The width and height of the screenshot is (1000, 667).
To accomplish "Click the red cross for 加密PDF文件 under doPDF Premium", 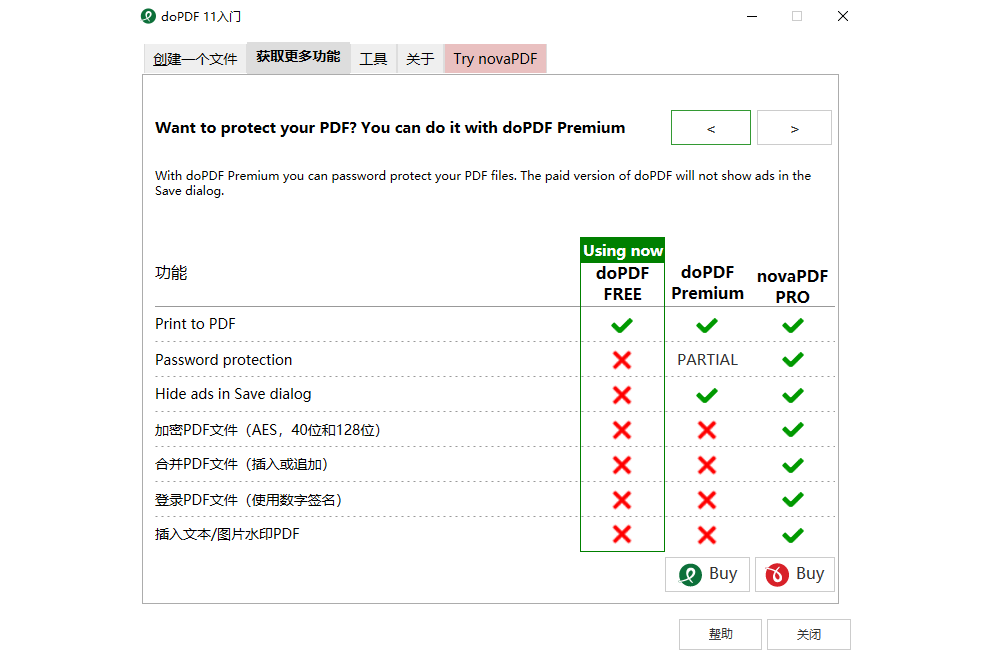I will 707,429.
